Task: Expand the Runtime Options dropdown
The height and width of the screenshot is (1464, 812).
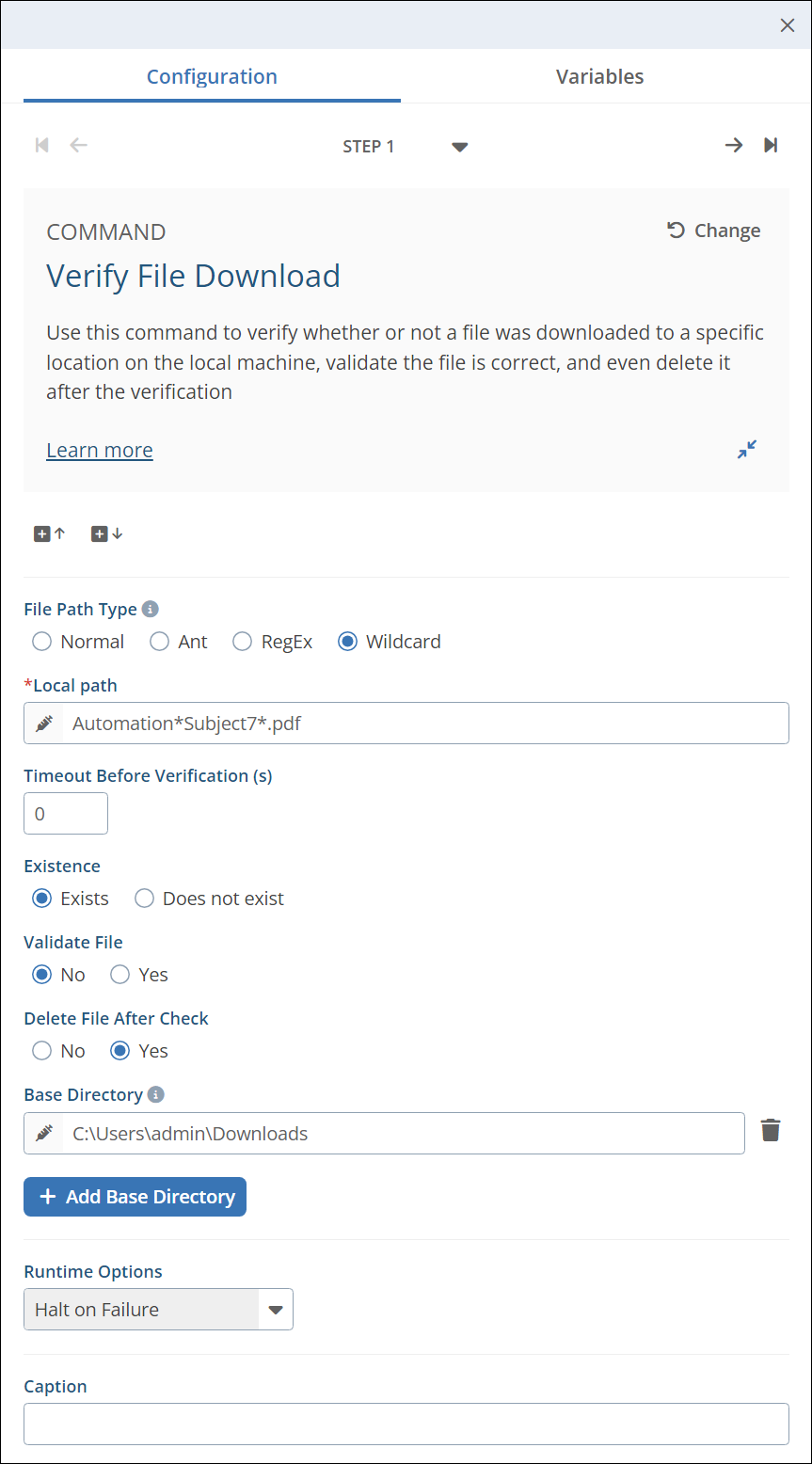Action: coord(276,1310)
